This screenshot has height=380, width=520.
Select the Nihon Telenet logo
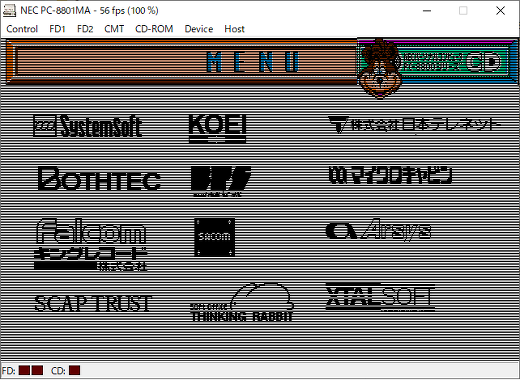coord(415,125)
